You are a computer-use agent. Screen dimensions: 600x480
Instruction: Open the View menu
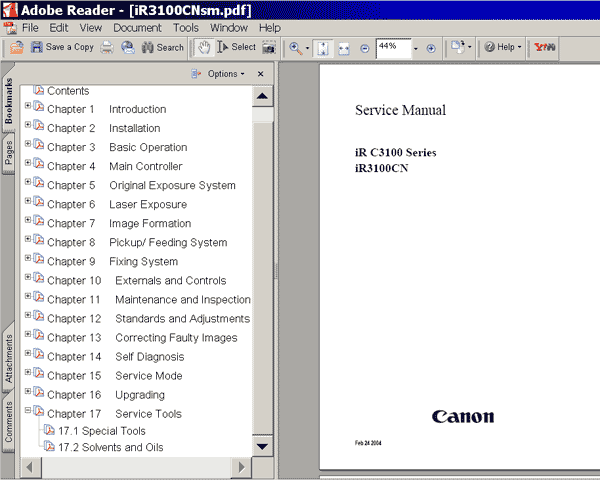pos(91,28)
